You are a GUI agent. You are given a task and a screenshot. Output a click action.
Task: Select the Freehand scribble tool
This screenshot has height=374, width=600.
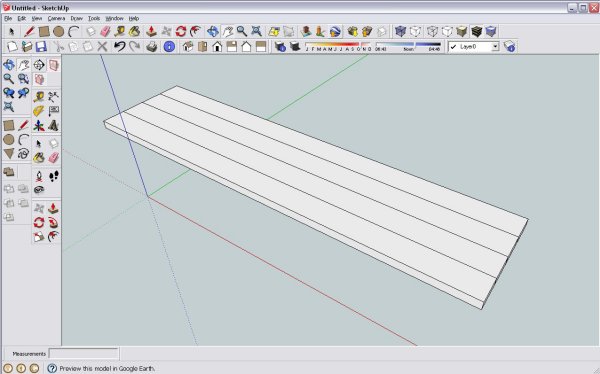tap(23, 154)
